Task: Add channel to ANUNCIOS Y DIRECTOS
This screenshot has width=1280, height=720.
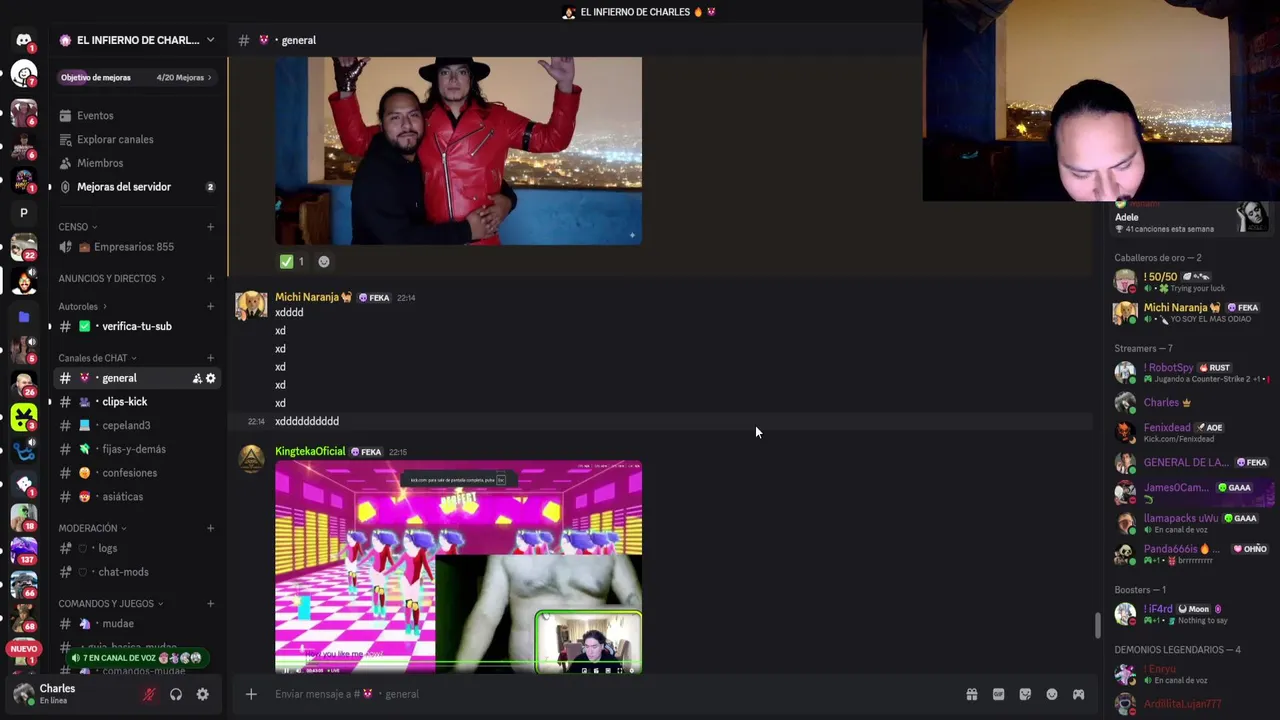Action: coord(210,278)
